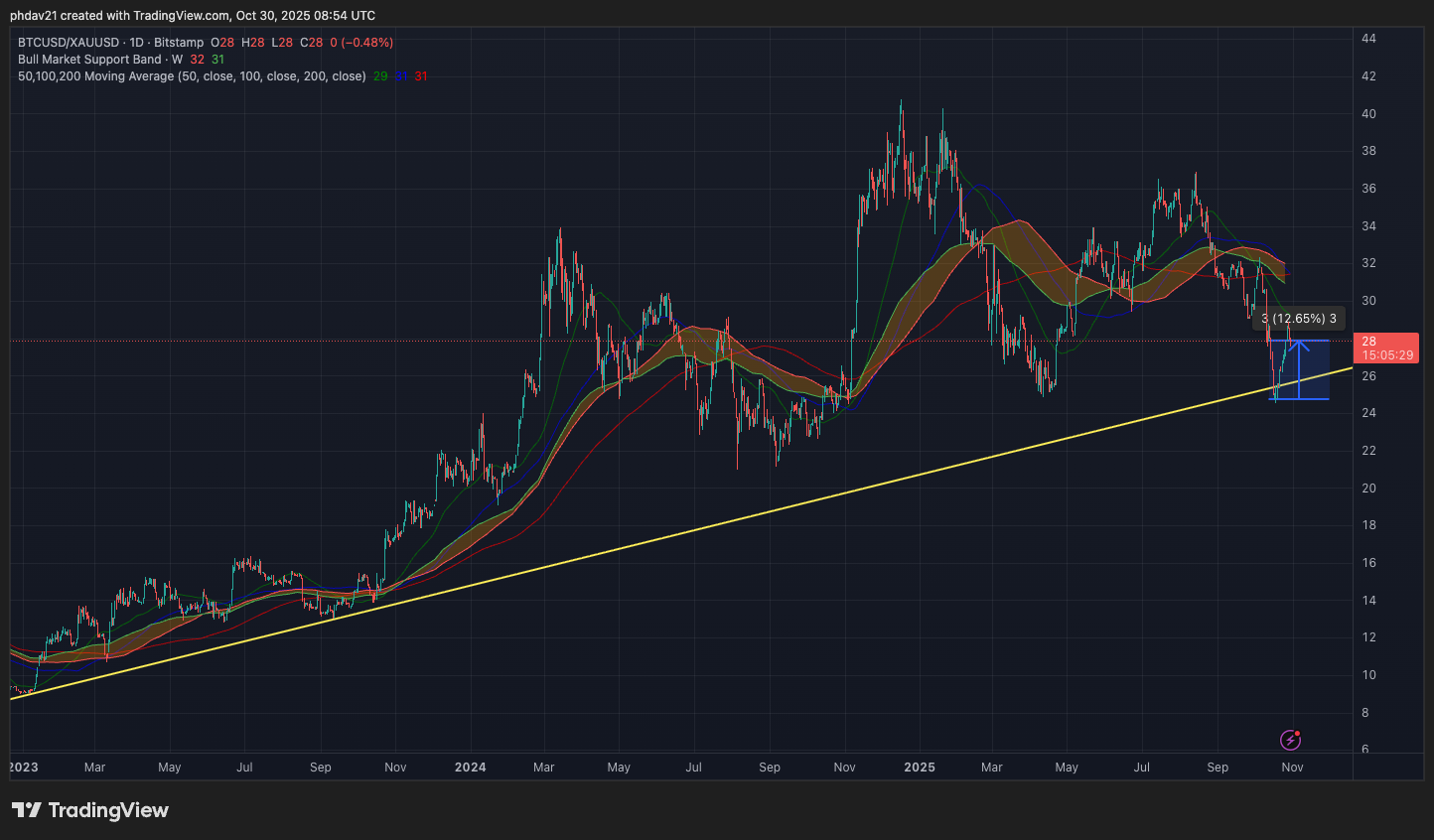Click the red 200 MA value 31
1434x840 pixels.
pyautogui.click(x=421, y=76)
